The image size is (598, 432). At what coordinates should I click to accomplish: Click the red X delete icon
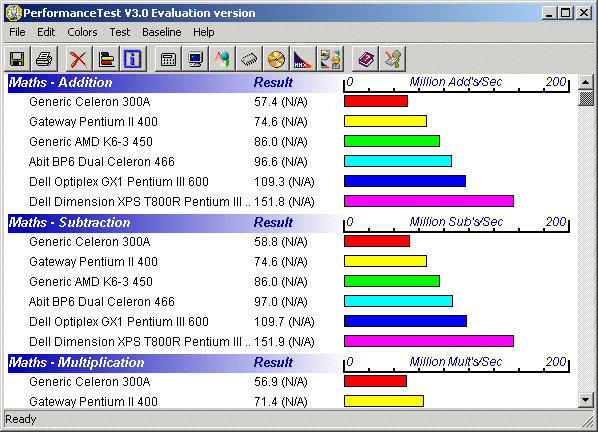click(x=79, y=59)
